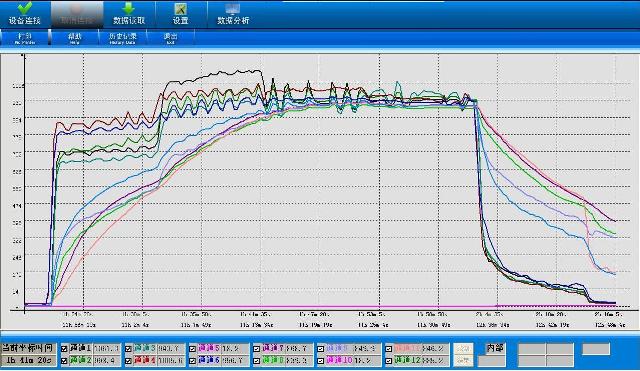Uncheck the 通道2 channel checkbox
Viewport: 640px width, 371px height.
[x=64, y=361]
